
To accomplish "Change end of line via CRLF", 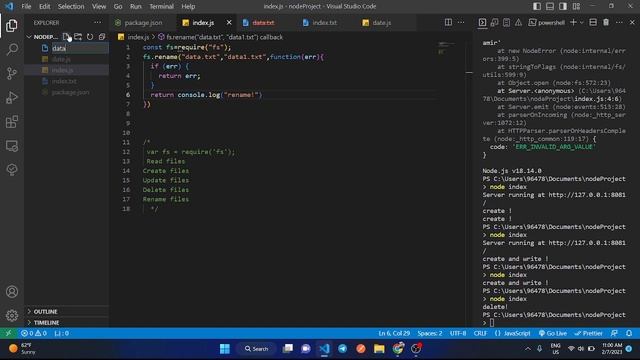I will [480, 333].
